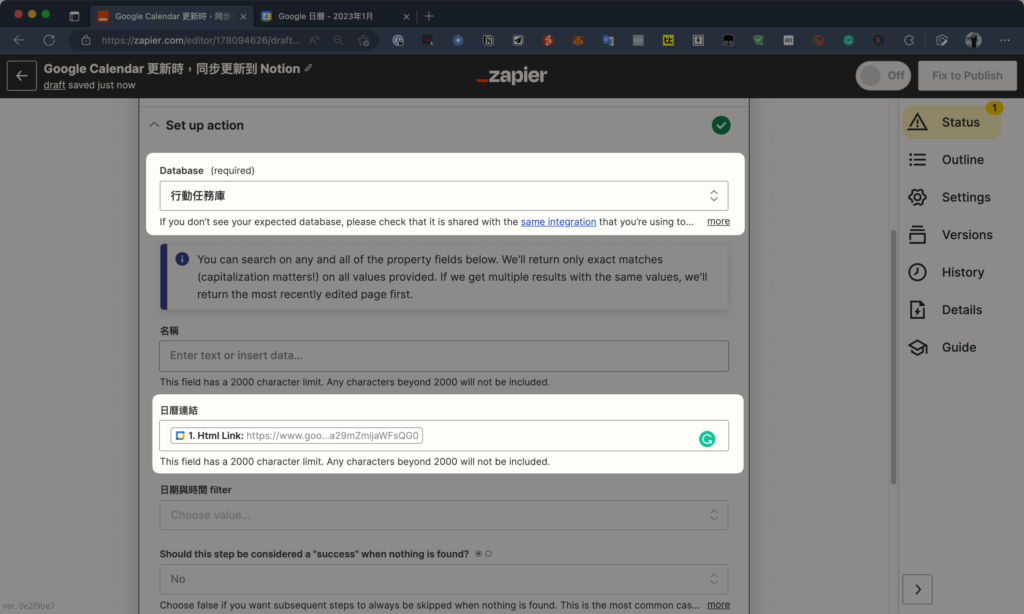Select the first radio option beside success question
This screenshot has width=1024, height=614.
pyautogui.click(x=479, y=554)
